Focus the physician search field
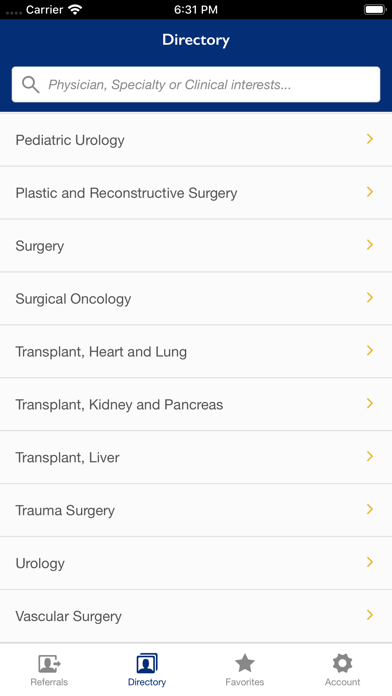Screen dimensions: 392x696 pos(196,84)
